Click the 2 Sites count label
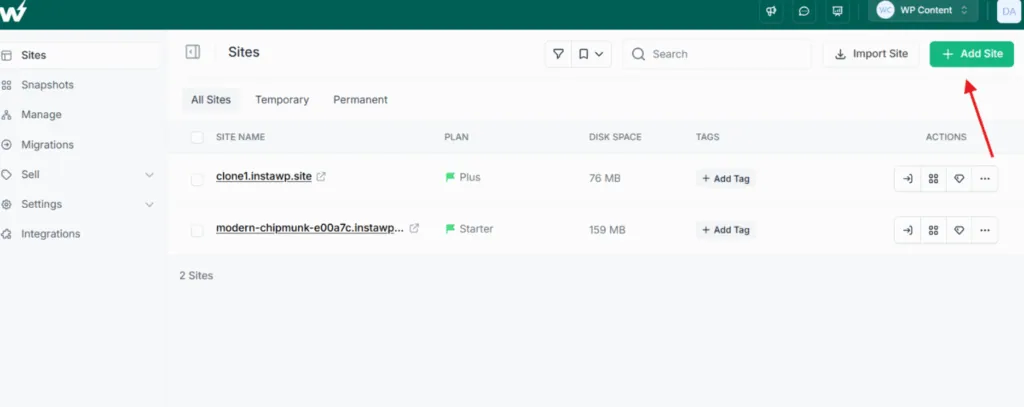The height and width of the screenshot is (407, 1024). [197, 276]
